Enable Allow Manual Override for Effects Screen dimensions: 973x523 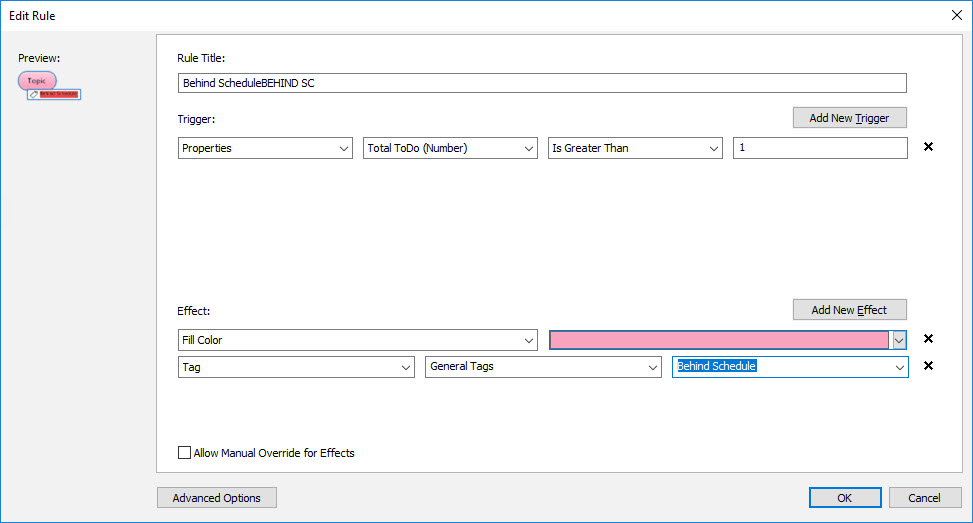[184, 453]
